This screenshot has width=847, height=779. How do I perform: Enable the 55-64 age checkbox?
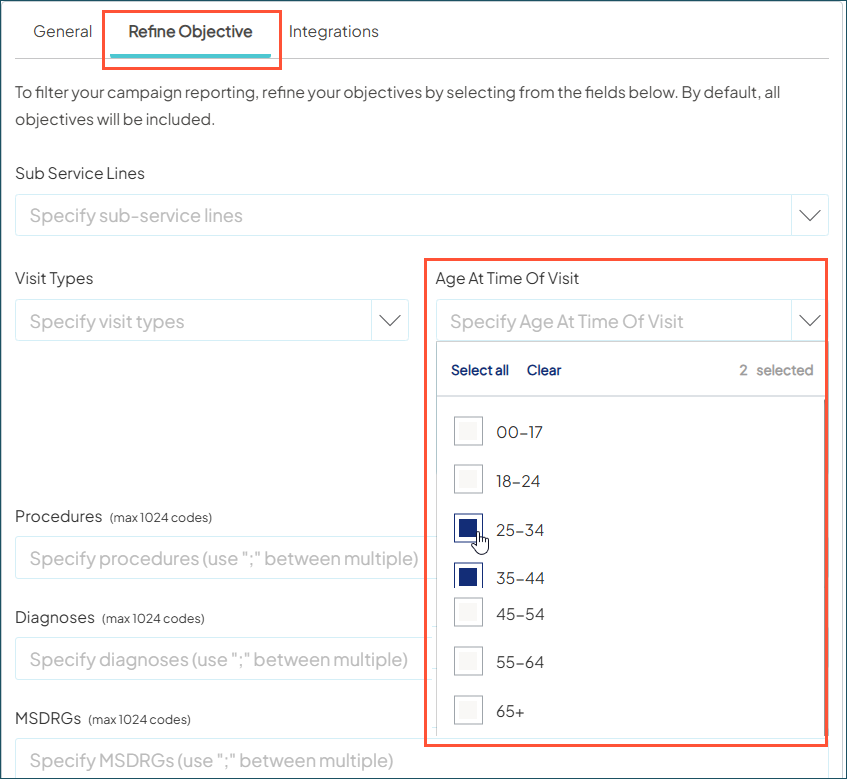468,661
